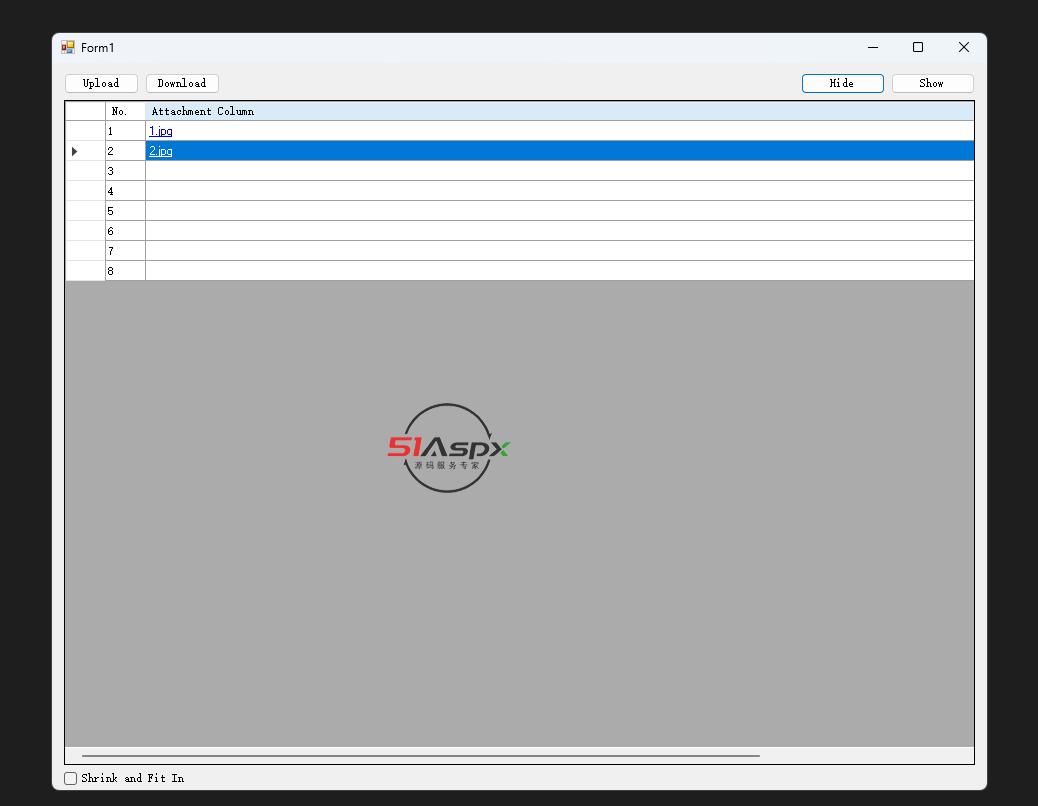
Task: Select row number 8 cell
Action: 125,271
